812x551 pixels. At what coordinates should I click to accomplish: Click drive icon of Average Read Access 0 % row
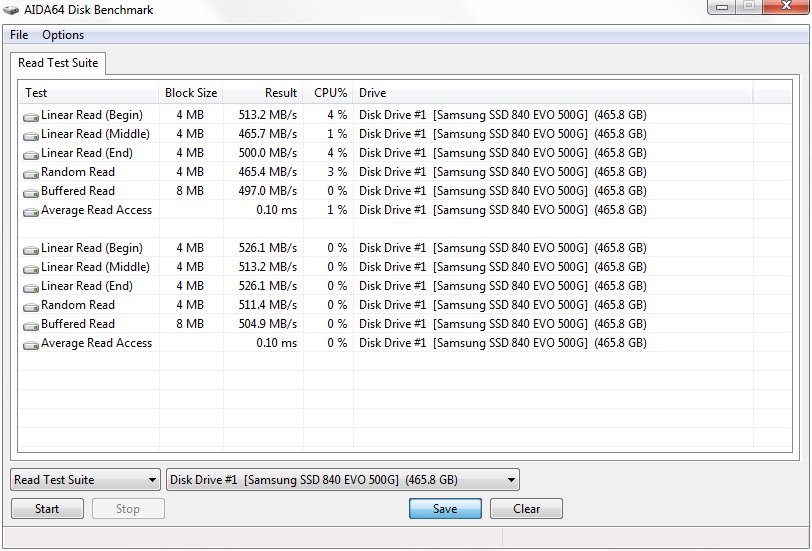31,345
